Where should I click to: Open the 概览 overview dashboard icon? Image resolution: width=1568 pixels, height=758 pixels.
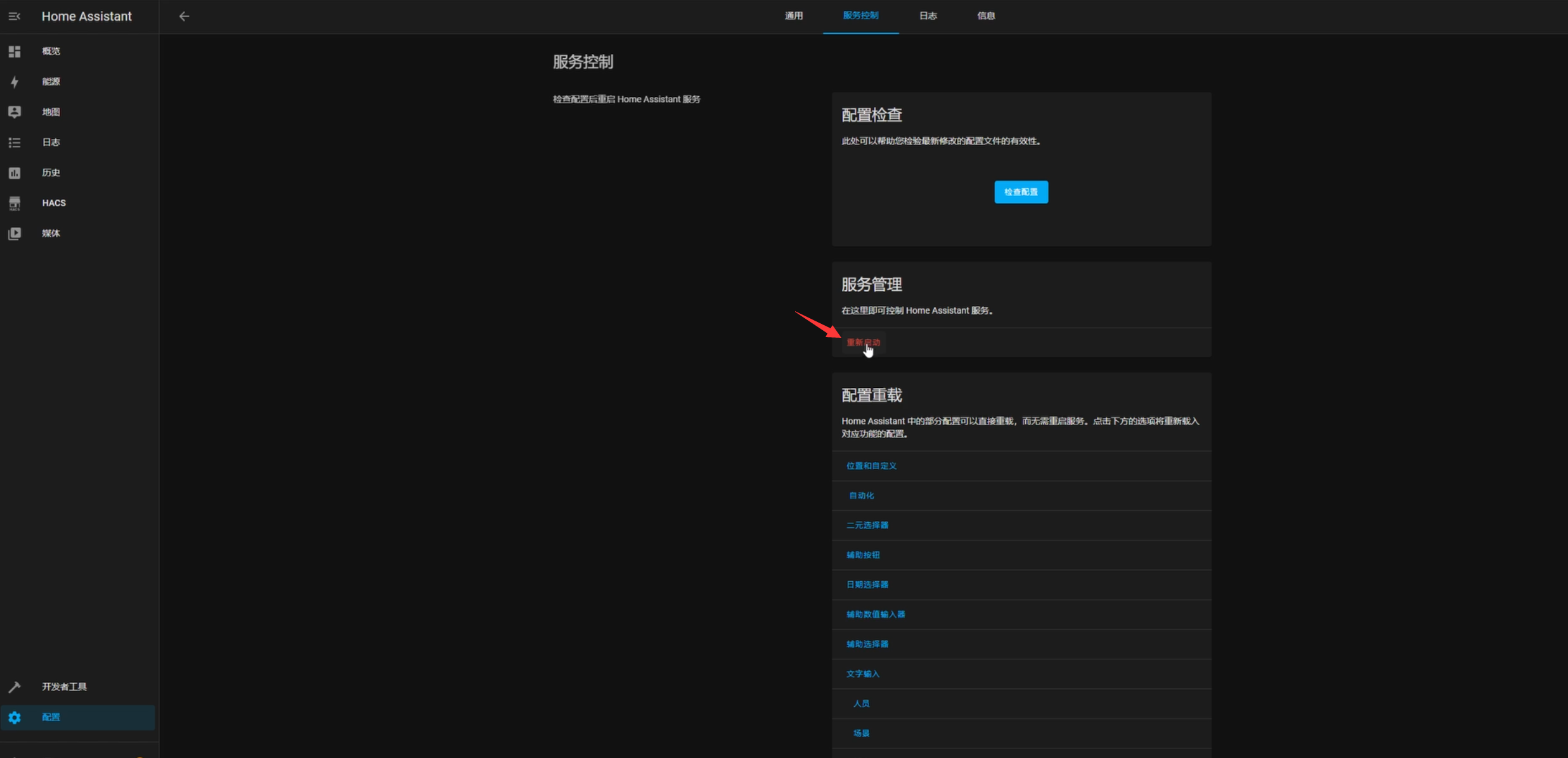tap(14, 51)
